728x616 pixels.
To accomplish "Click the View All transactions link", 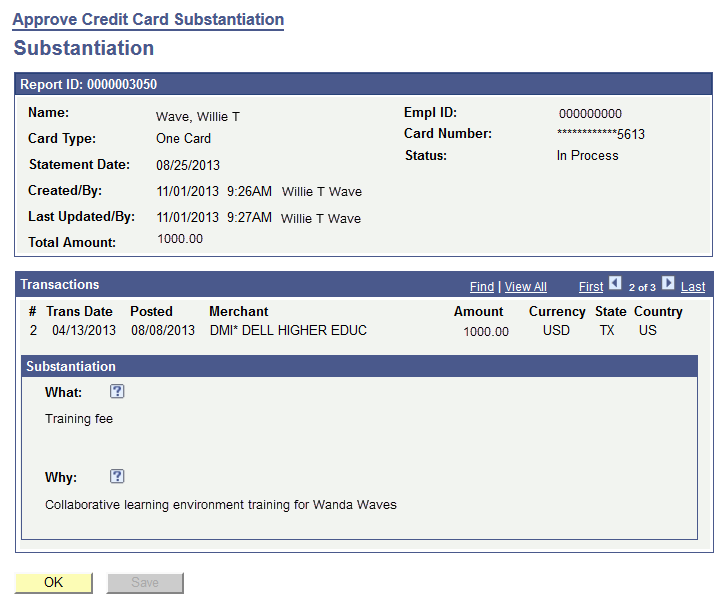I will pos(525,287).
